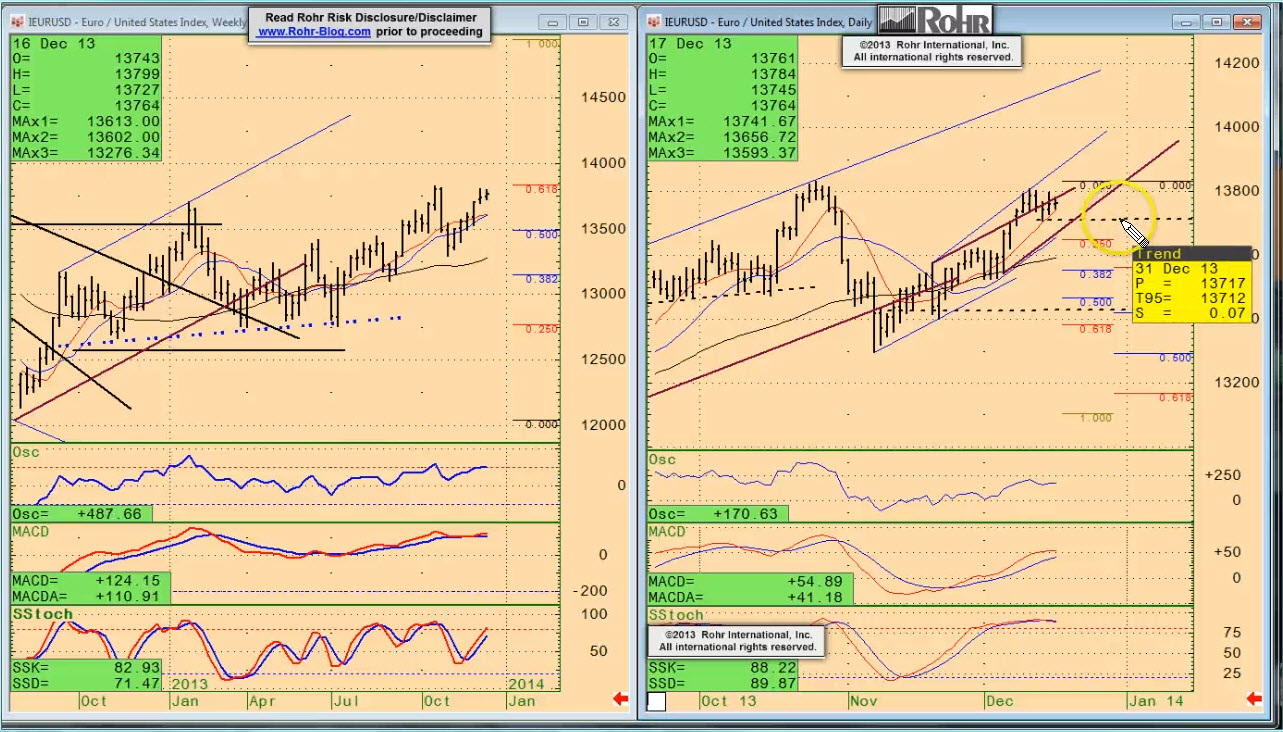This screenshot has width=1283, height=732.
Task: Minimize the daily IEURUSD chart window
Action: [x=1187, y=21]
